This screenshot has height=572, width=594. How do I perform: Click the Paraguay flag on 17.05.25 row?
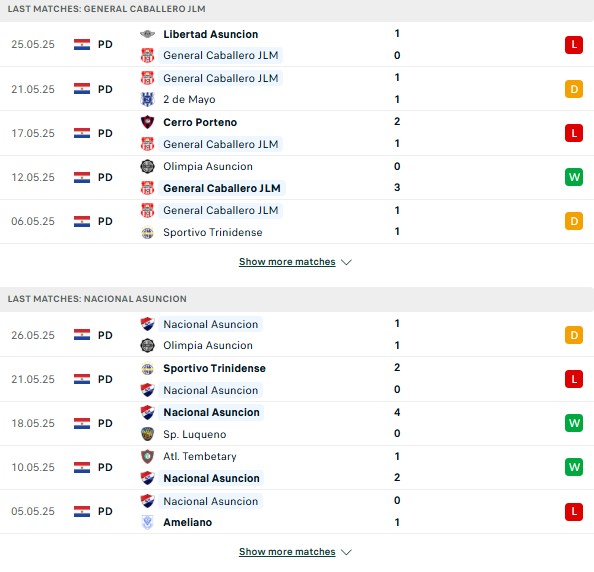pyautogui.click(x=82, y=133)
